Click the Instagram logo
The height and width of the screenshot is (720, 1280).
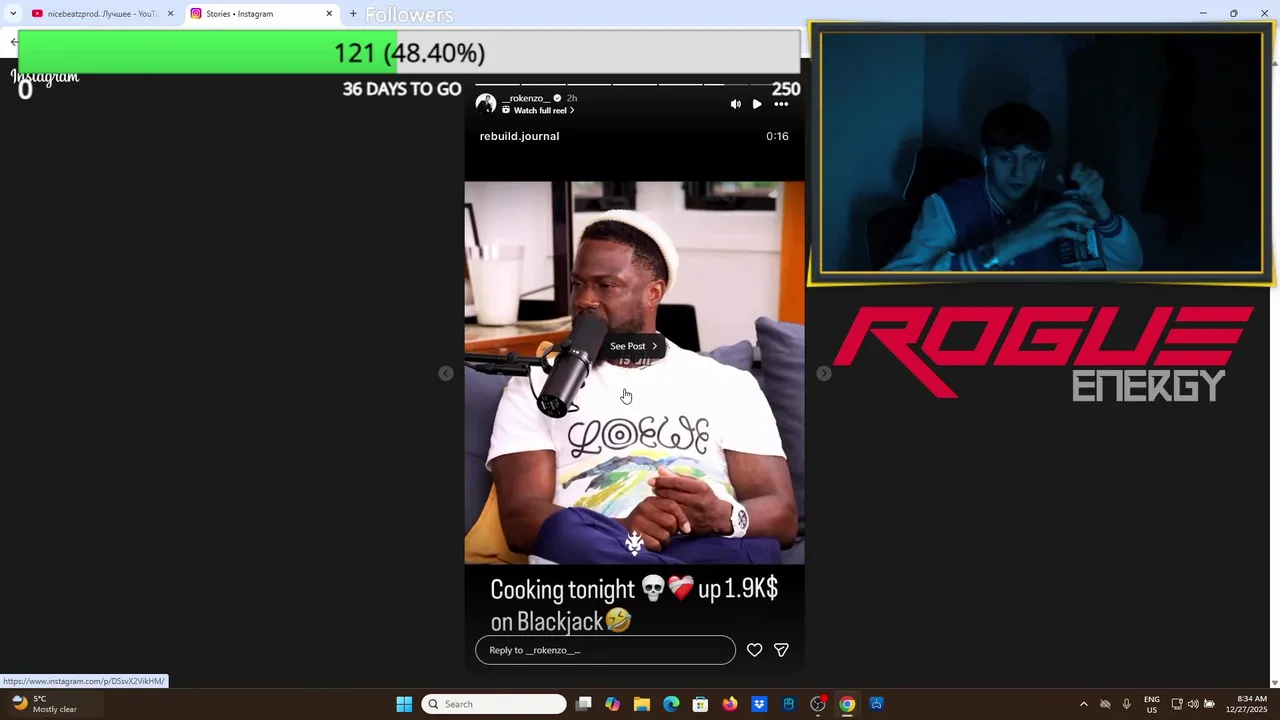pos(45,77)
